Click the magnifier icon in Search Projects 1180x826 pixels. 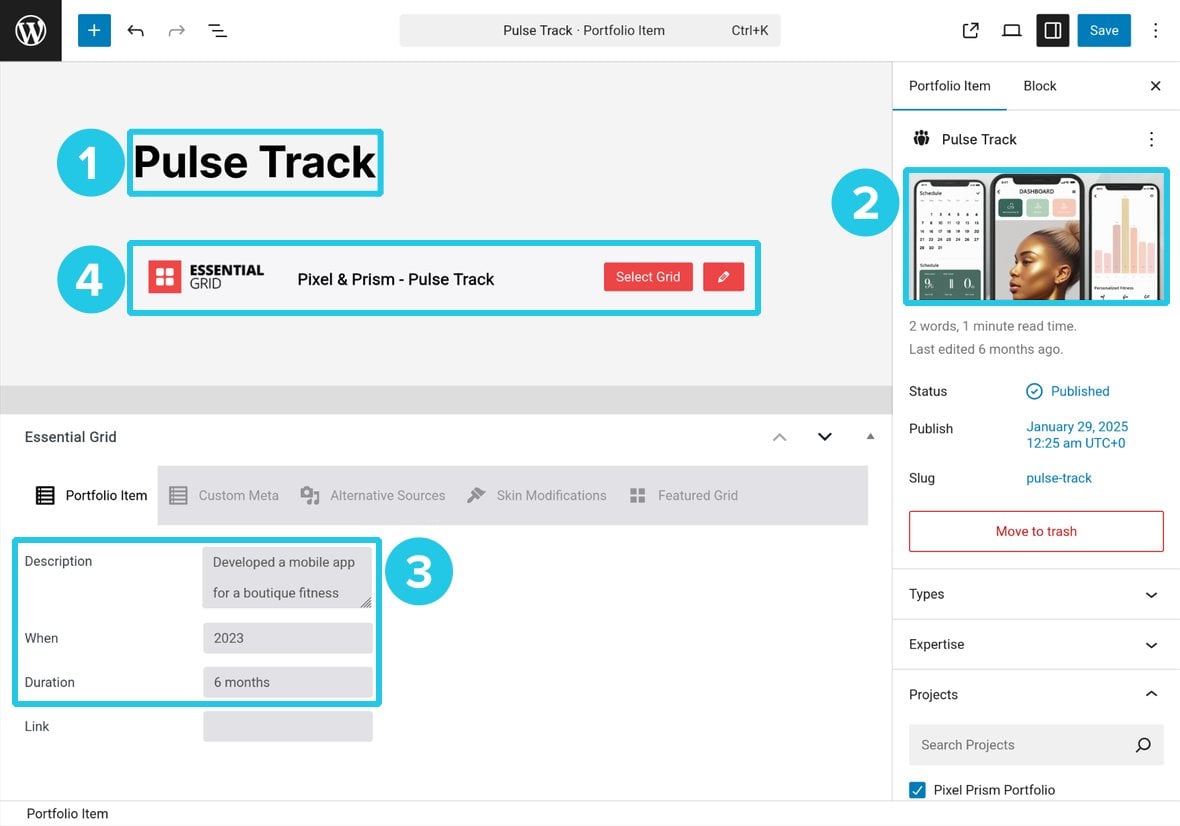tap(1142, 745)
